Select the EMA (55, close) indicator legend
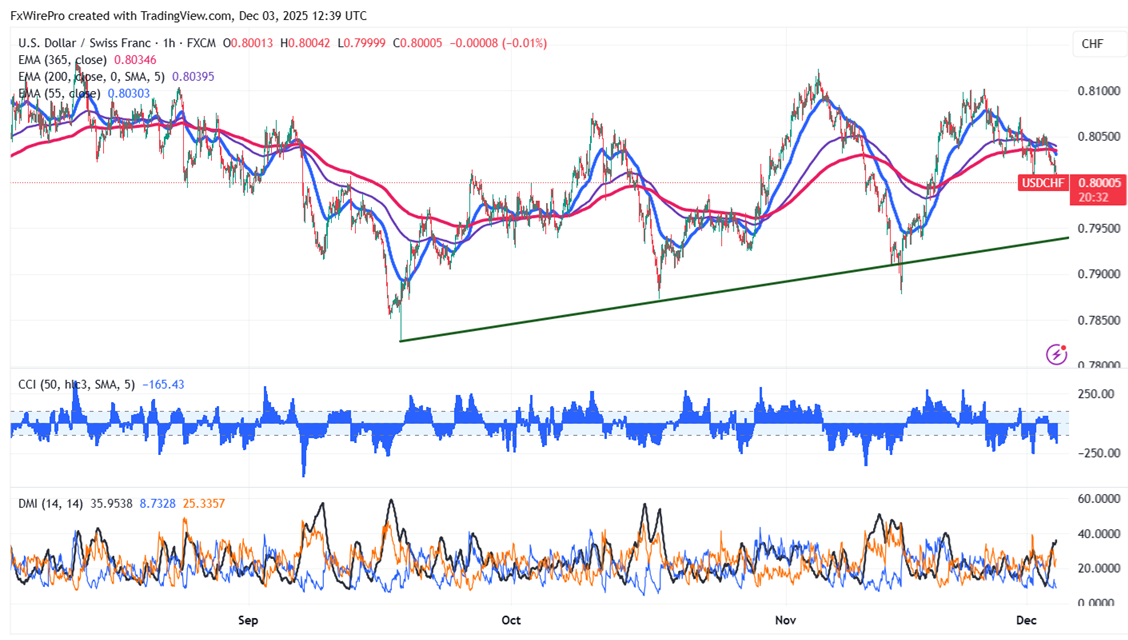 [59, 93]
